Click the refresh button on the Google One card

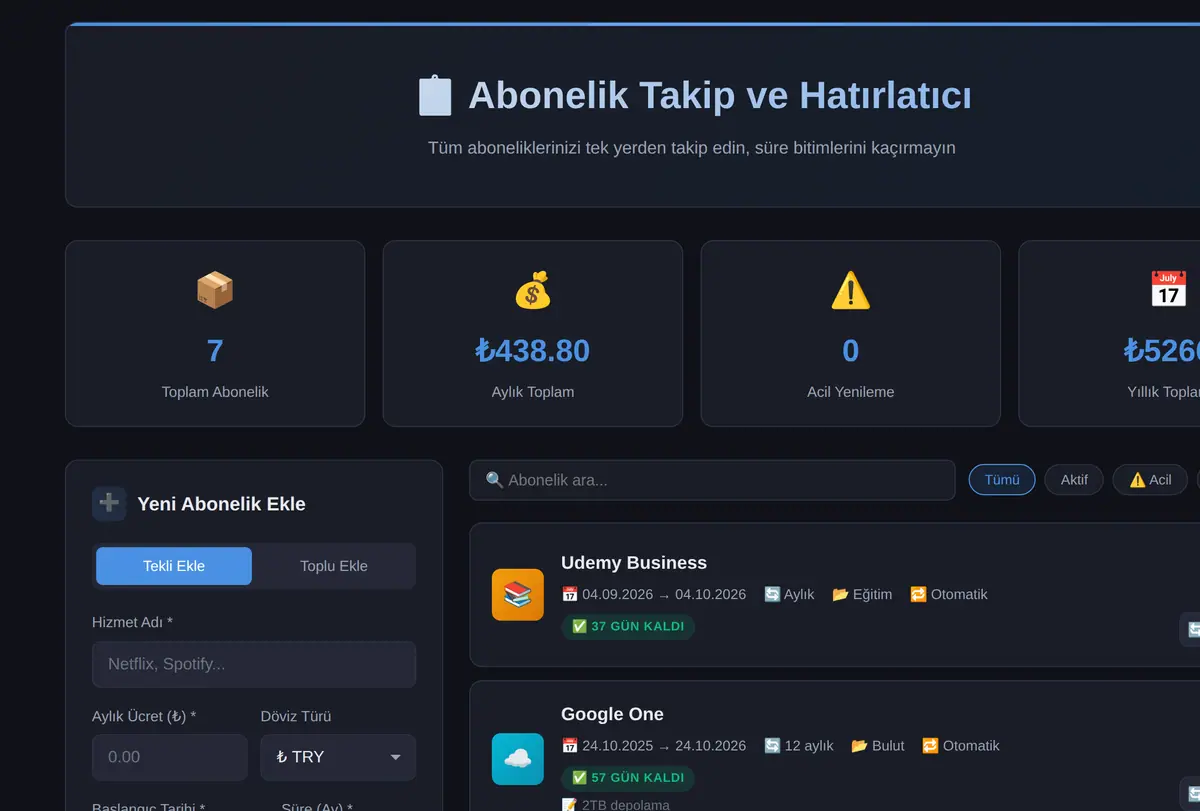[1191, 794]
